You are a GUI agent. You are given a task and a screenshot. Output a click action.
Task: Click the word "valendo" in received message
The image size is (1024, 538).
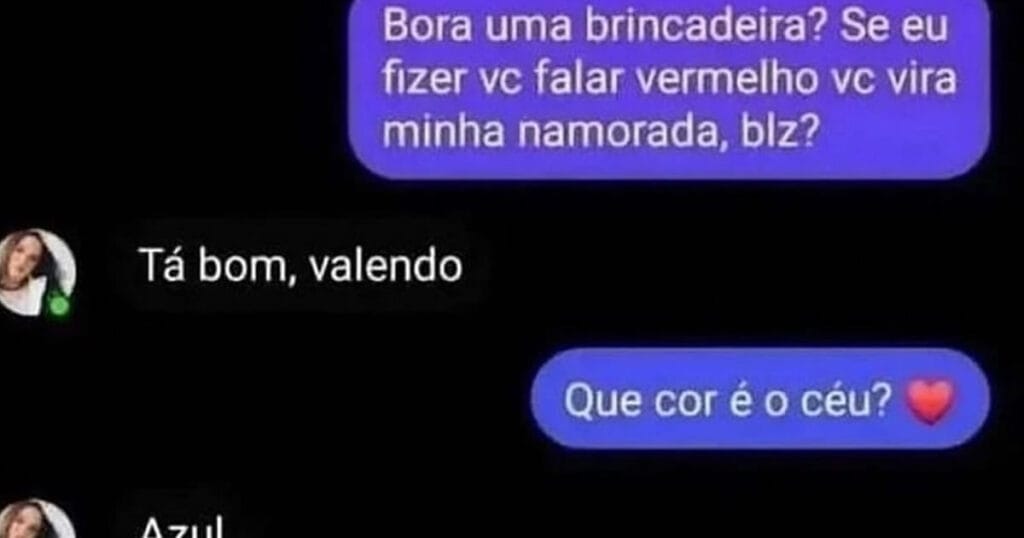[x=386, y=266]
